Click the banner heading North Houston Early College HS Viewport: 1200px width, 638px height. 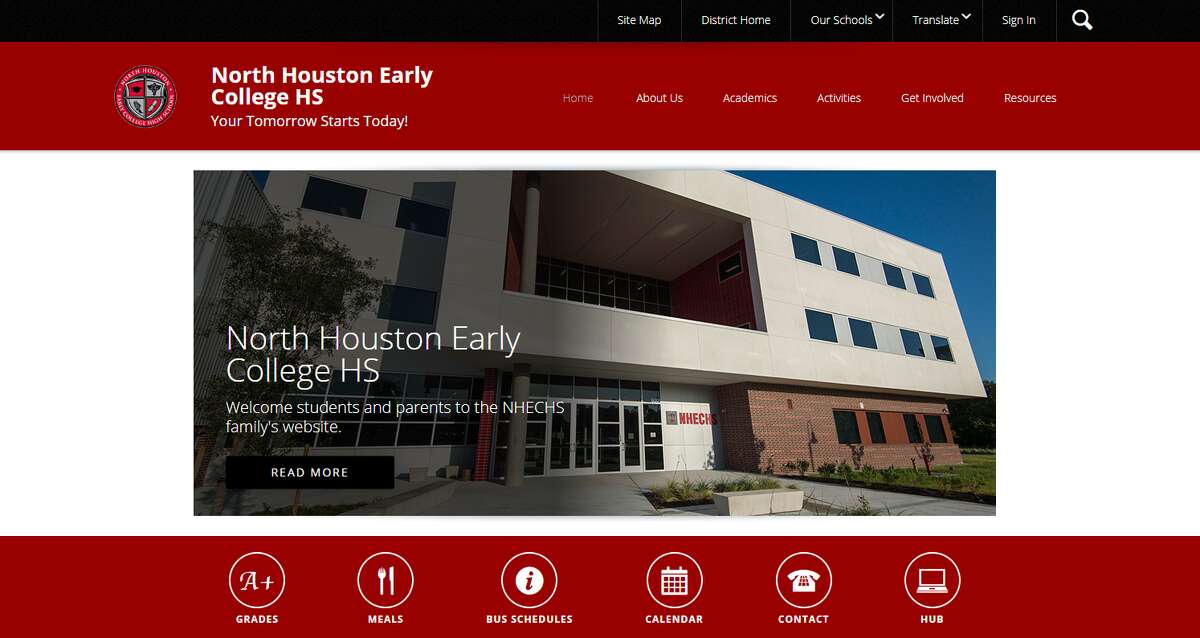coord(373,354)
